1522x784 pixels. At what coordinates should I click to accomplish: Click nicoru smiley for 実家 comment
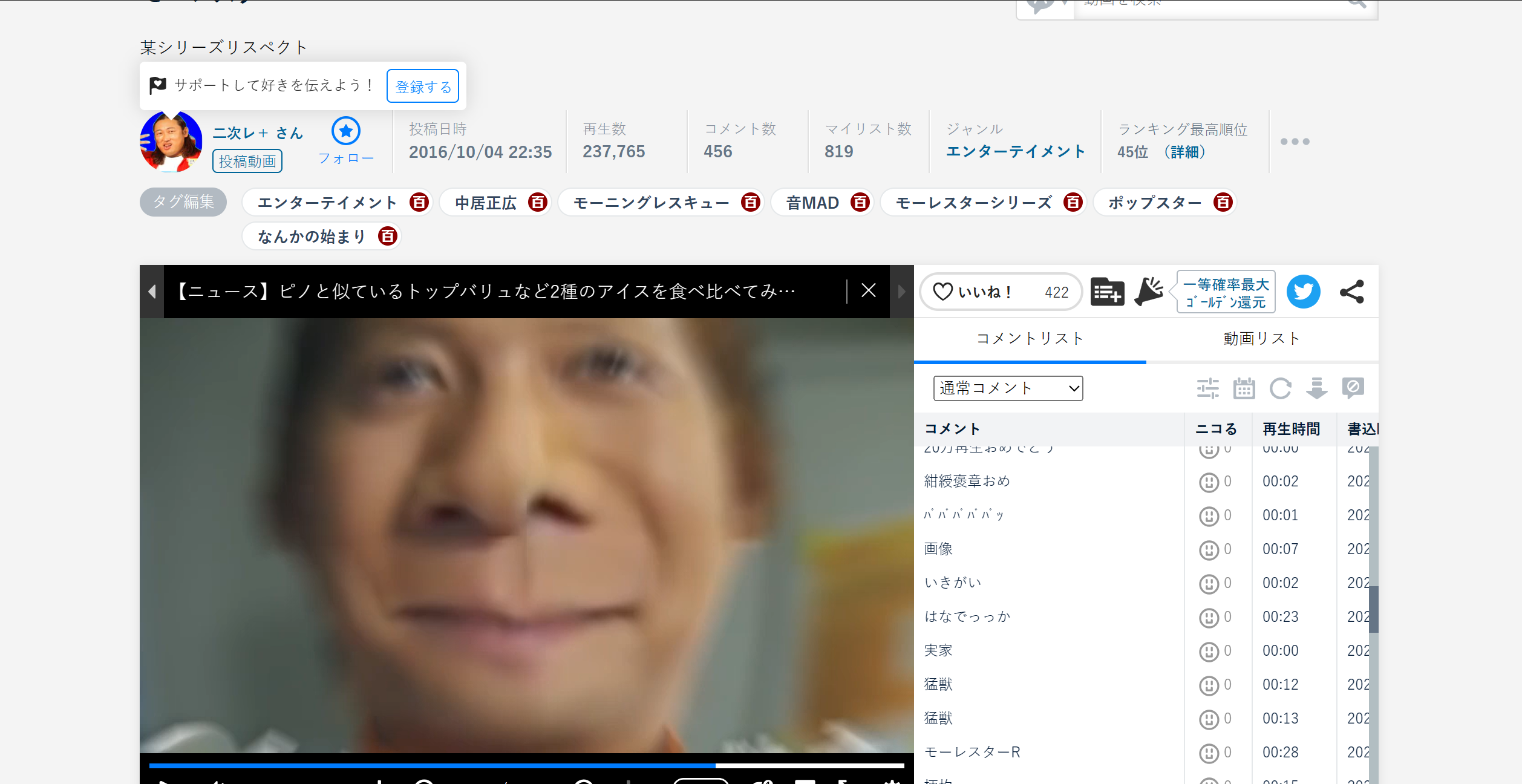pyautogui.click(x=1209, y=652)
